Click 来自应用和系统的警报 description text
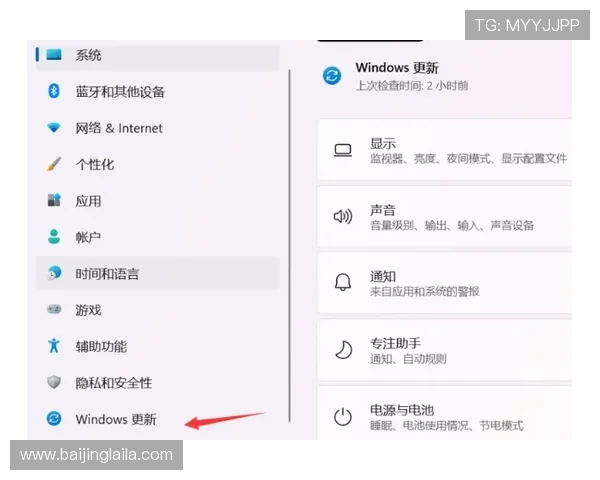Screen dimensions: 600x480 click(x=425, y=292)
